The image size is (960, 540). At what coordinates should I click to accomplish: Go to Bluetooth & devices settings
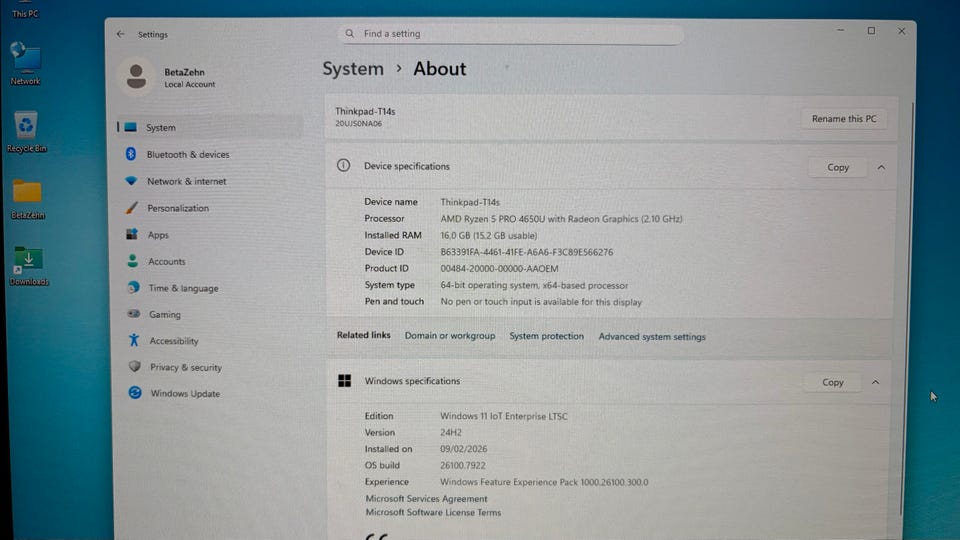[x=188, y=154]
